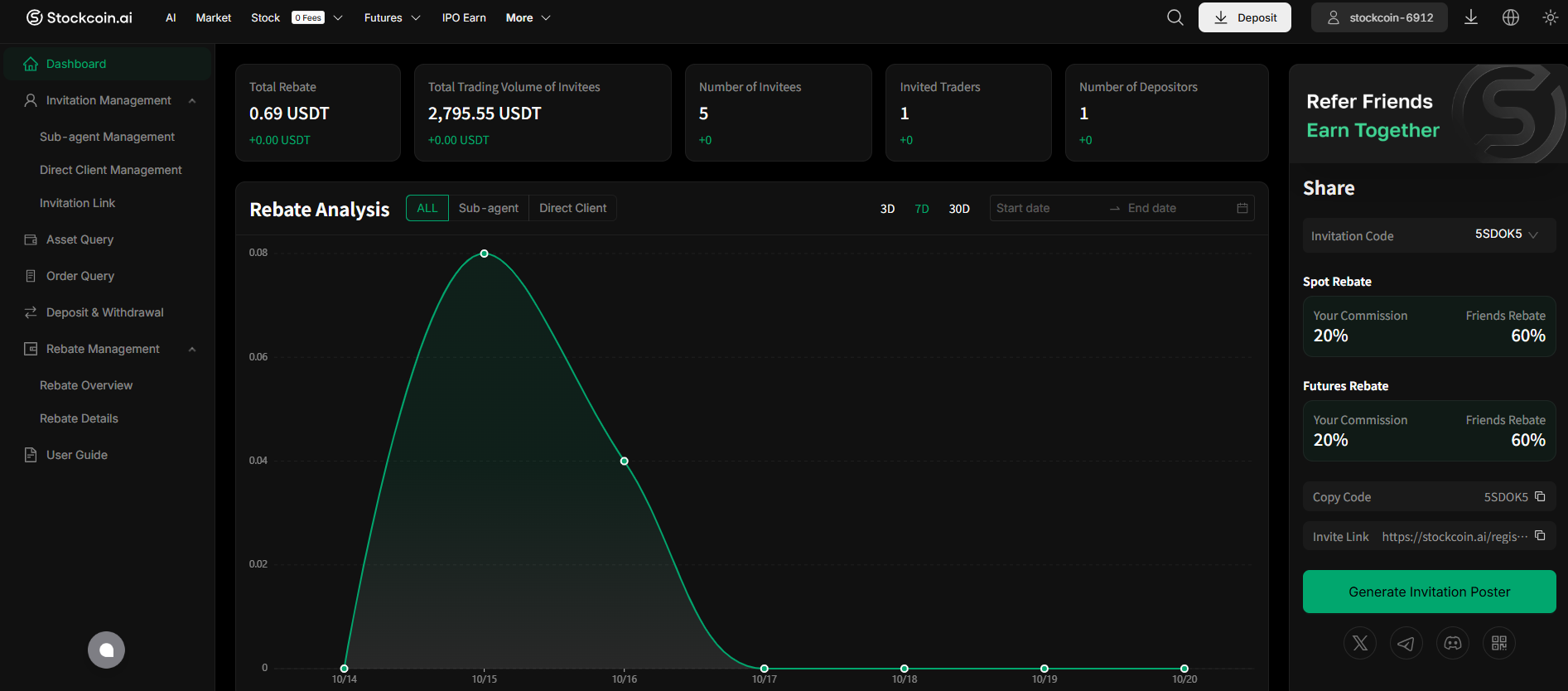Open the language globe icon
This screenshot has width=1568, height=691.
tap(1511, 17)
